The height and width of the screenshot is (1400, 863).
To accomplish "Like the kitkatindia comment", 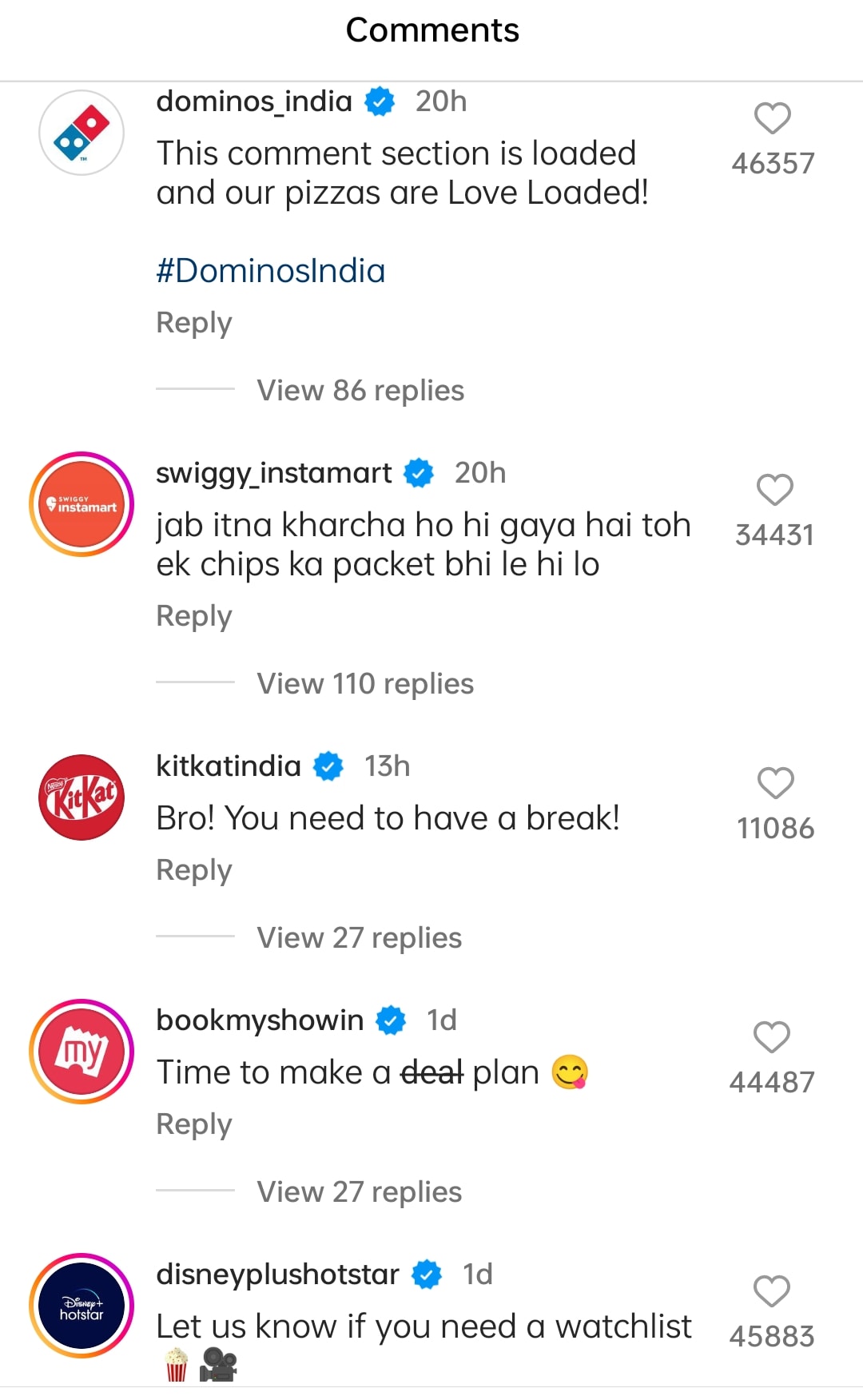I will (x=775, y=783).
